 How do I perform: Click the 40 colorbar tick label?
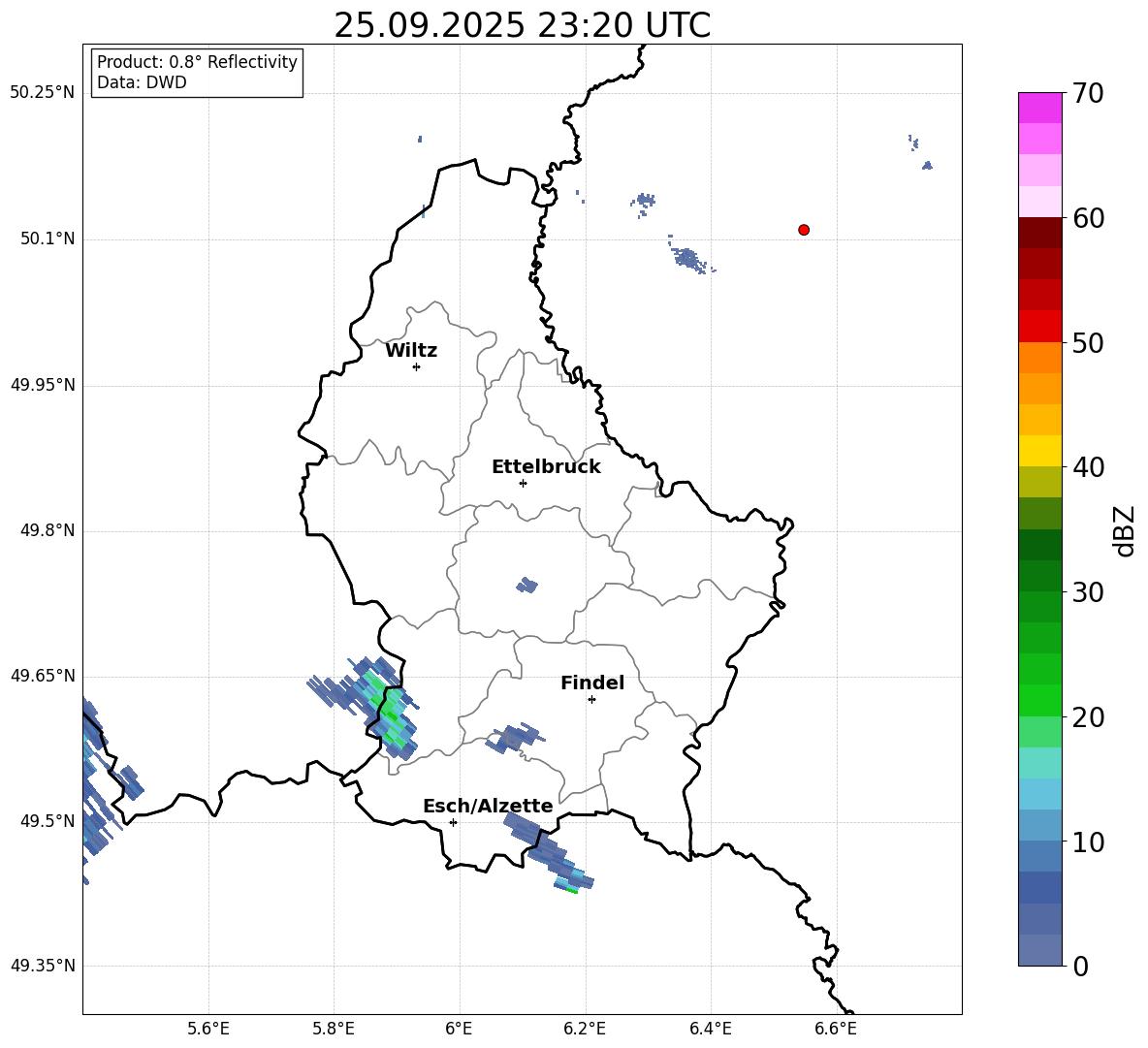coord(1088,467)
